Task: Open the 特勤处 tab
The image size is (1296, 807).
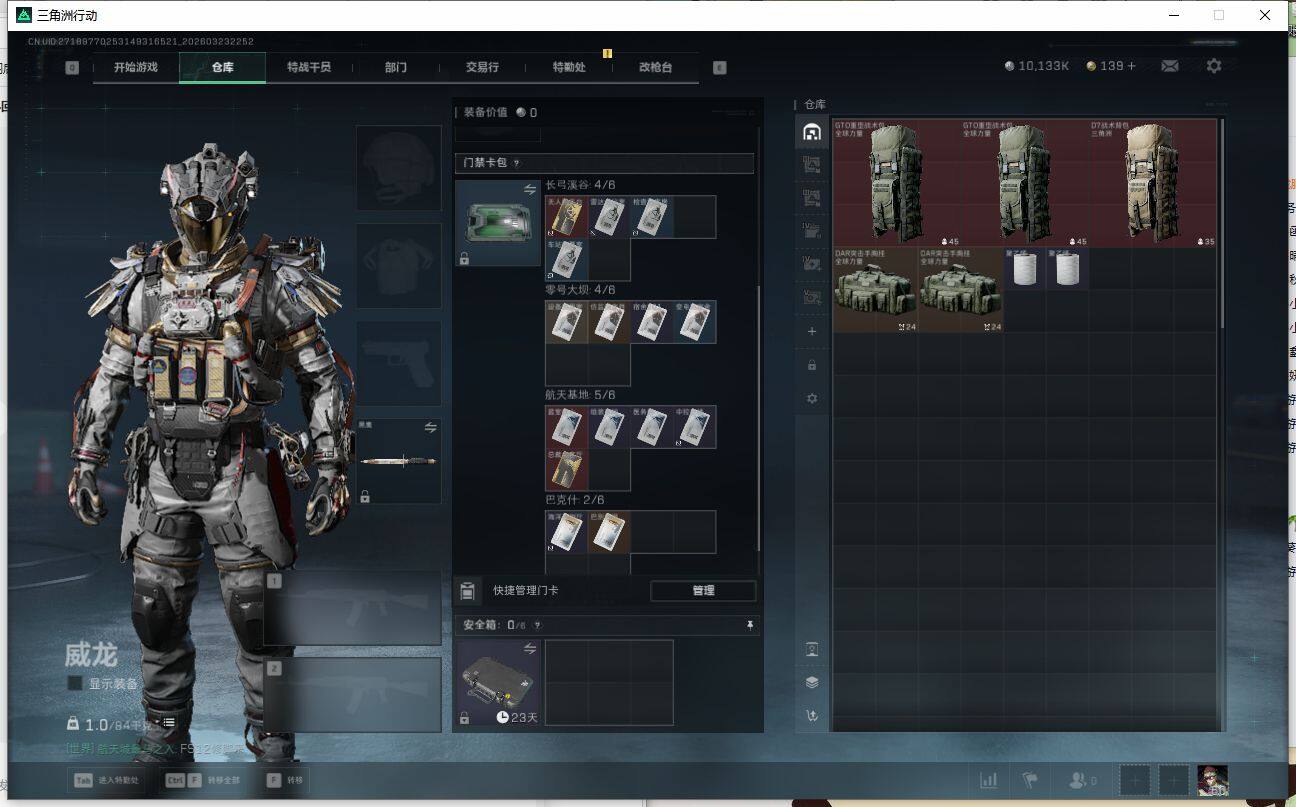Action: (x=569, y=67)
